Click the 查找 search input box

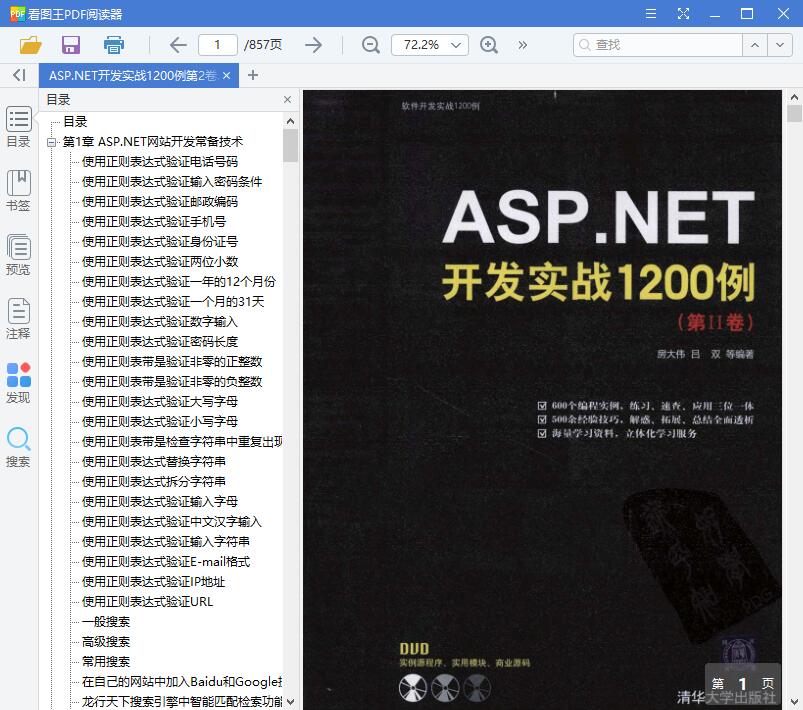[x=658, y=45]
